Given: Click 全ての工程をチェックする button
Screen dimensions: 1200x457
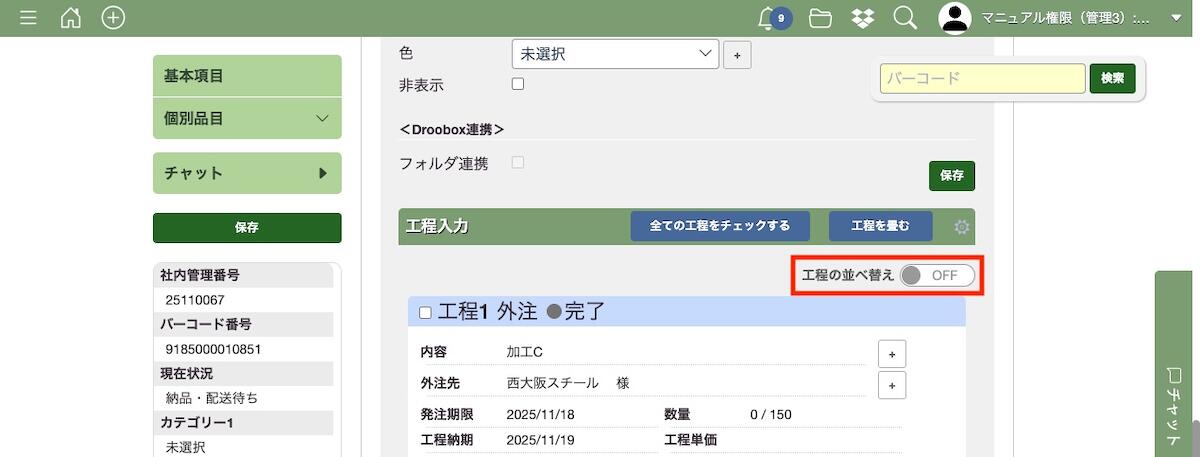Looking at the screenshot, I should (x=719, y=226).
